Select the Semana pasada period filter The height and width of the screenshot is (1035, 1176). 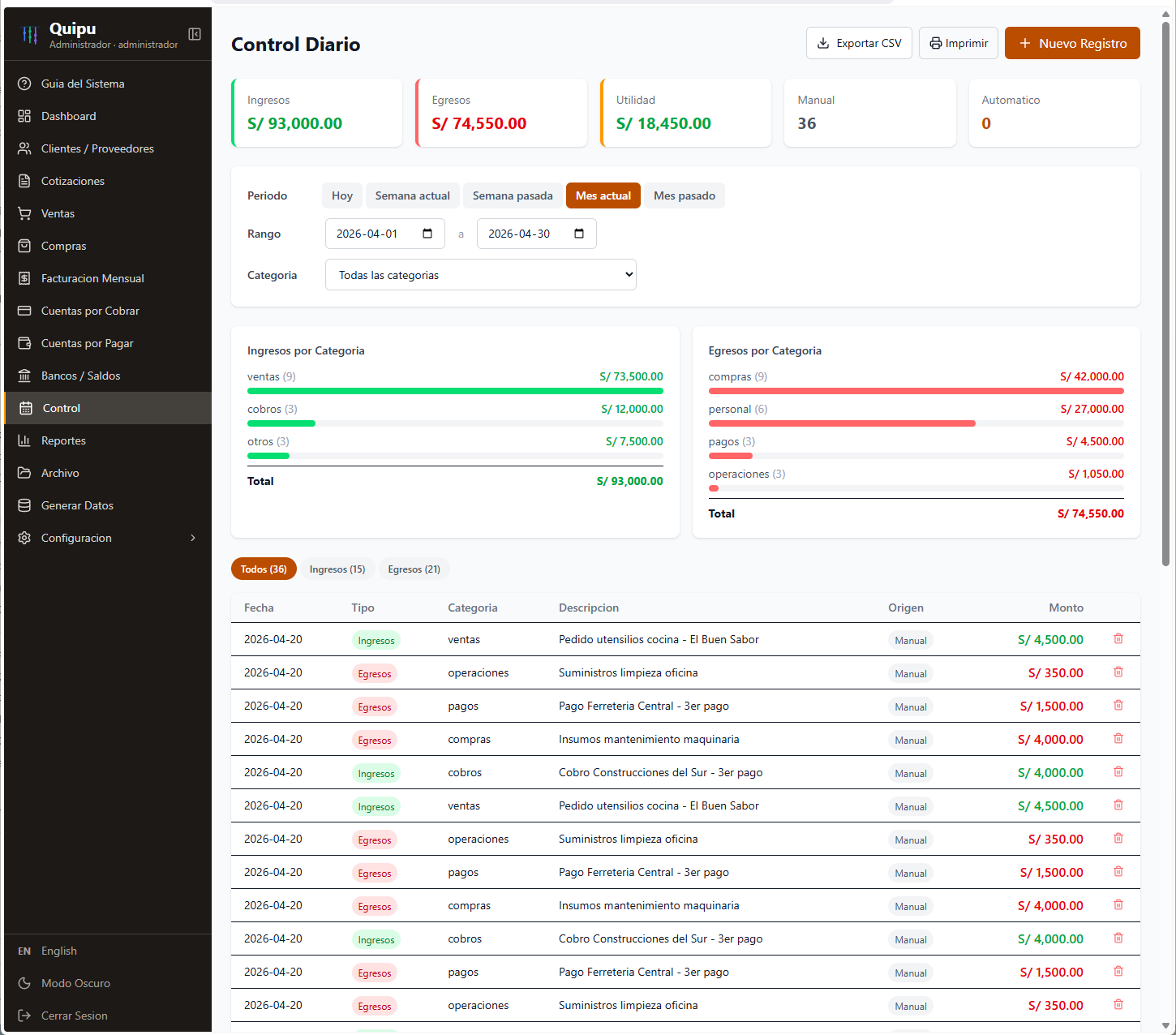click(x=513, y=195)
